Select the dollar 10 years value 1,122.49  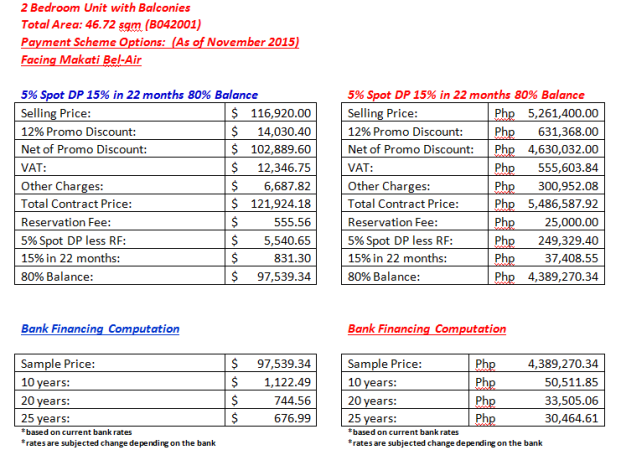[271, 382]
